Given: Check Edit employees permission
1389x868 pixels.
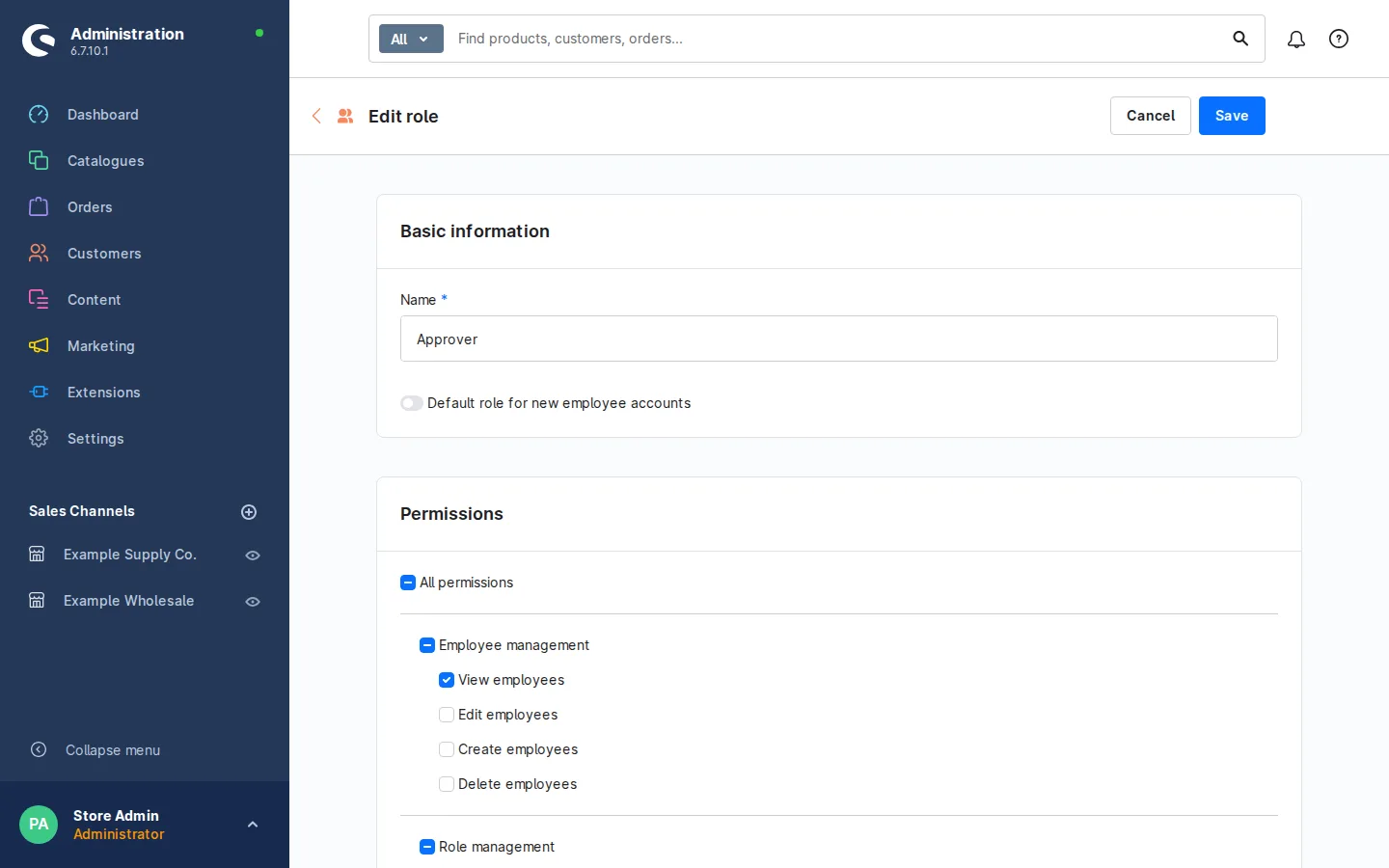Looking at the screenshot, I should click(x=447, y=715).
